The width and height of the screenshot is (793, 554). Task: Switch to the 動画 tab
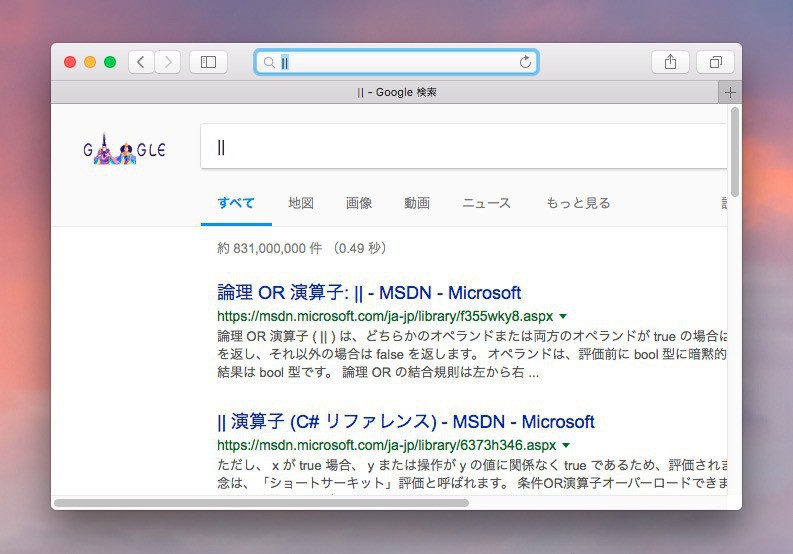[x=417, y=203]
